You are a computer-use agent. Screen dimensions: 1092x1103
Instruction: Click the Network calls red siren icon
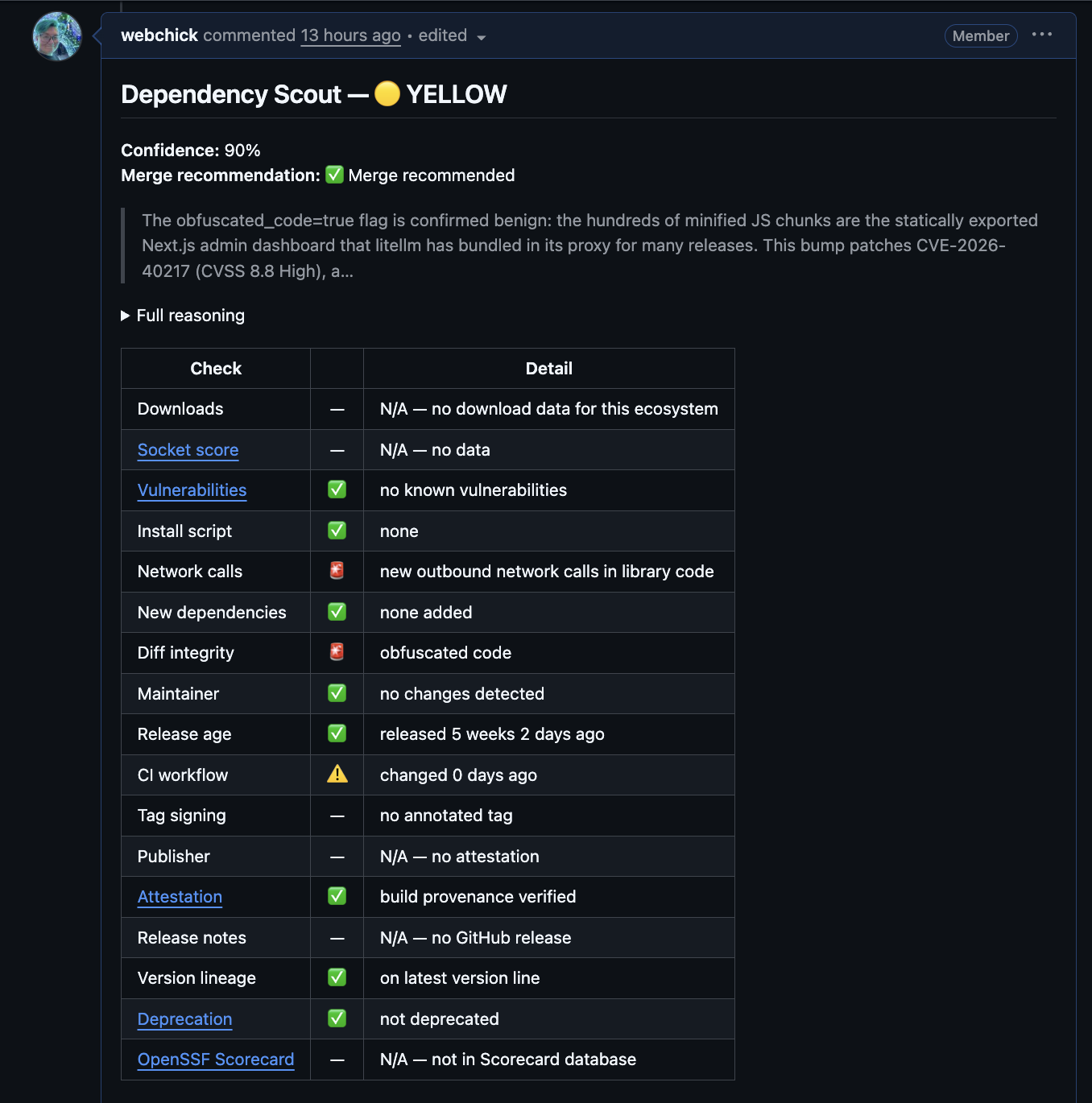pyautogui.click(x=337, y=571)
